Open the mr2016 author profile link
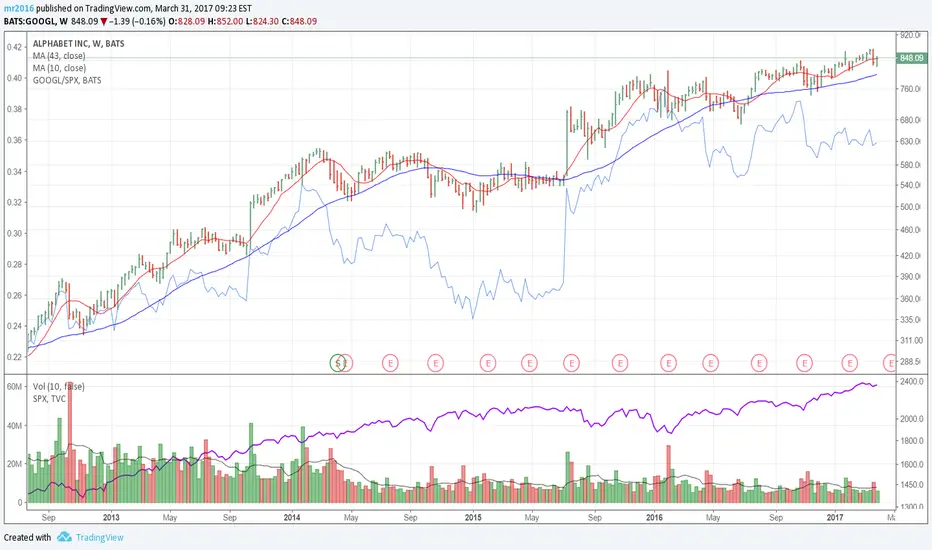932x550 pixels. [18, 8]
